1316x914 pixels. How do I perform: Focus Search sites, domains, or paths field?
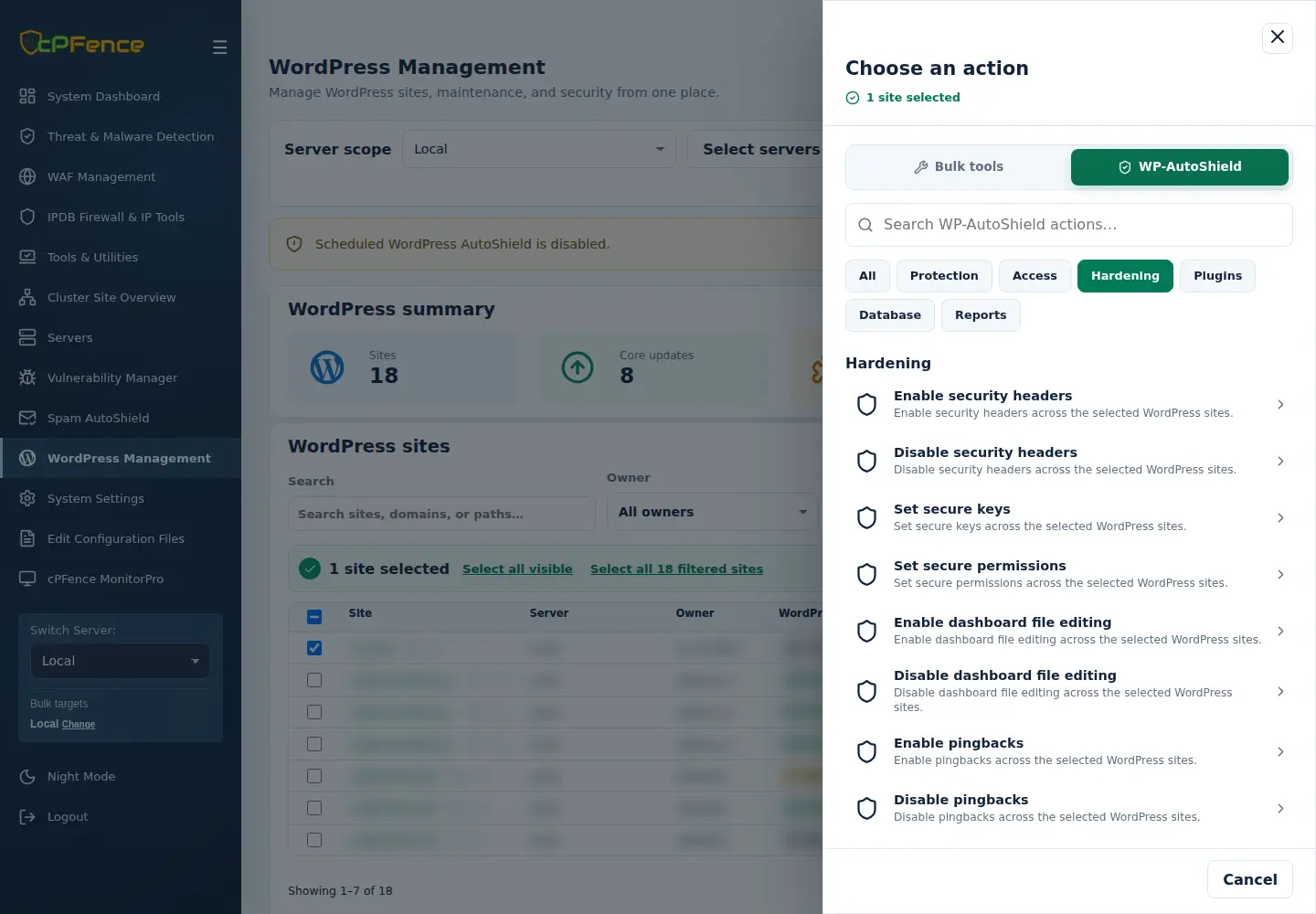[x=441, y=514]
